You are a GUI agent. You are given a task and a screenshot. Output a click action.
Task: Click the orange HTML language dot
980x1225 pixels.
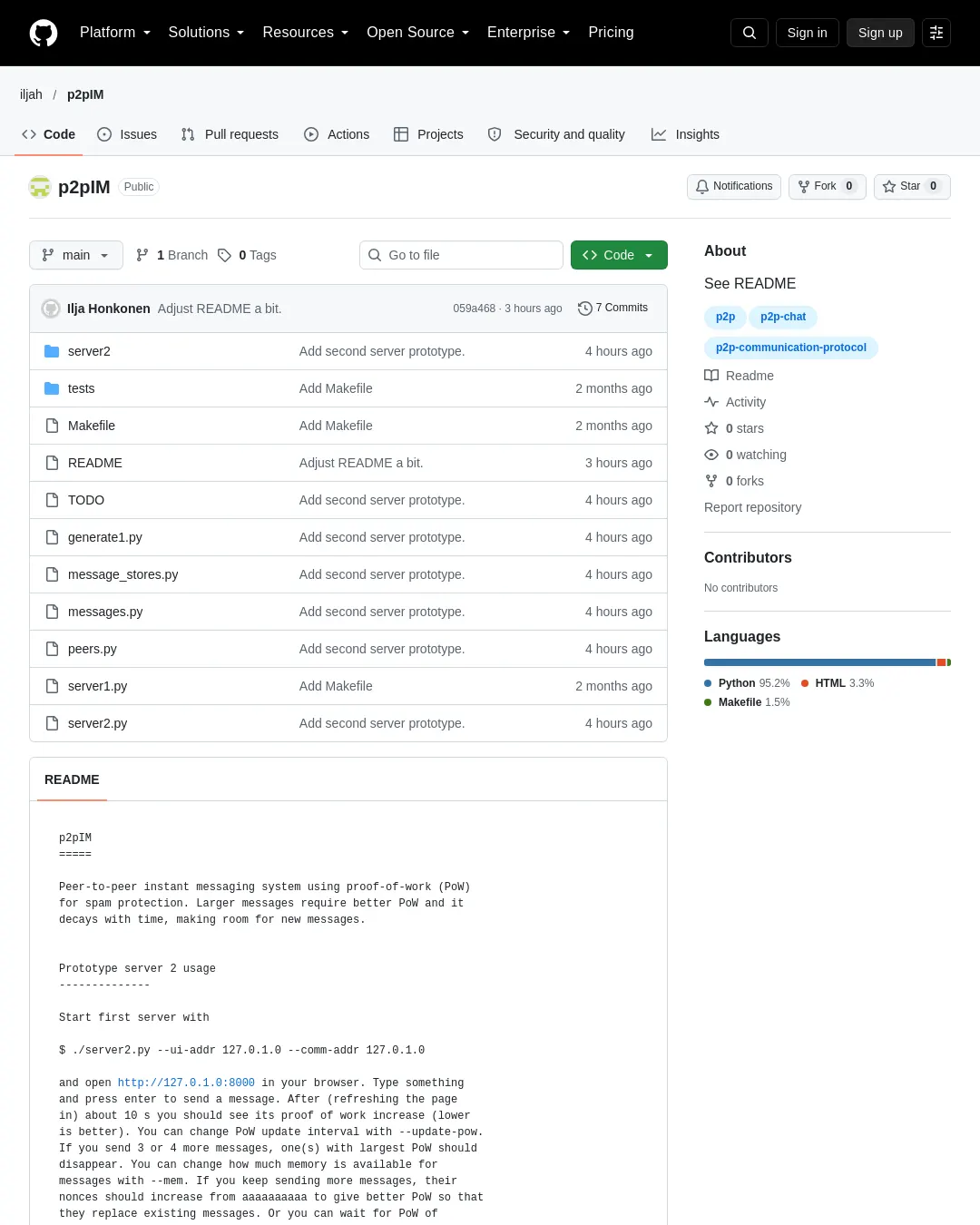[x=805, y=683]
